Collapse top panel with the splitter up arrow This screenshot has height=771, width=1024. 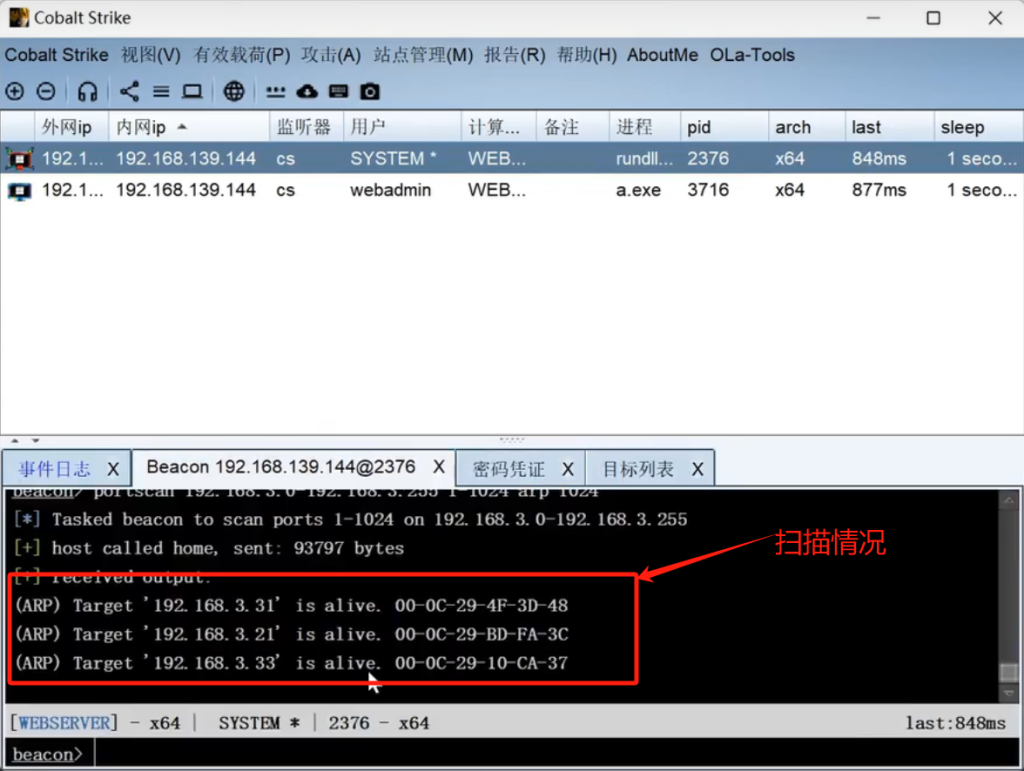coord(14,441)
